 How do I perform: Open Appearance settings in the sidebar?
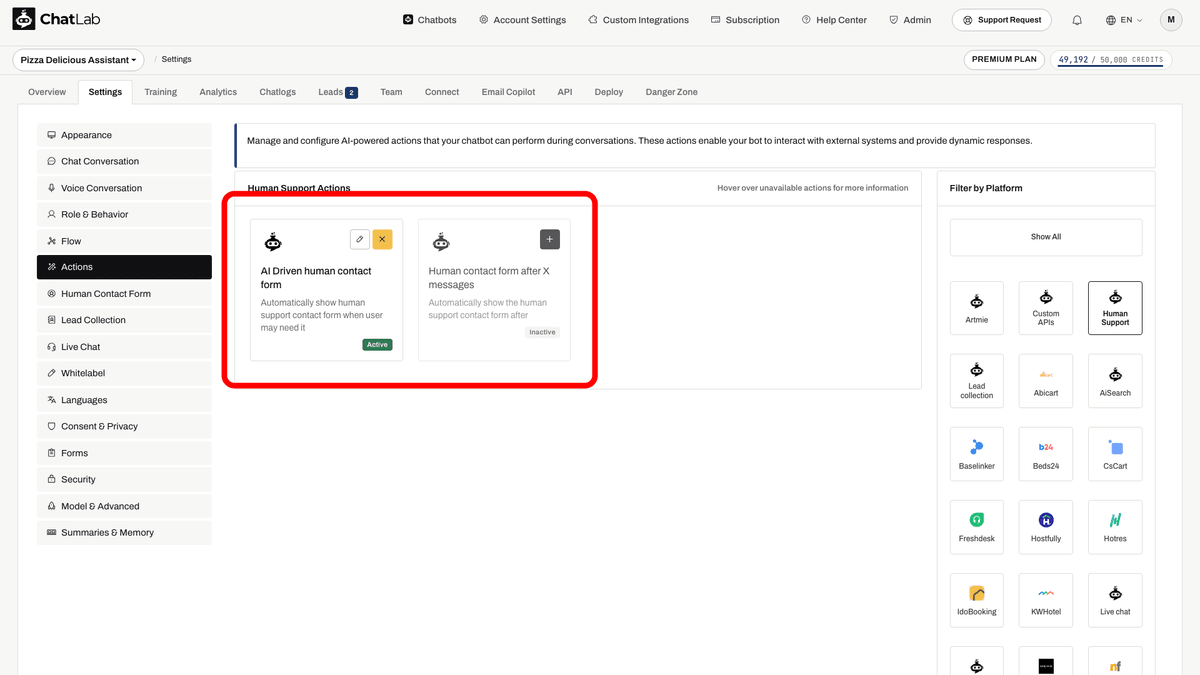click(124, 135)
